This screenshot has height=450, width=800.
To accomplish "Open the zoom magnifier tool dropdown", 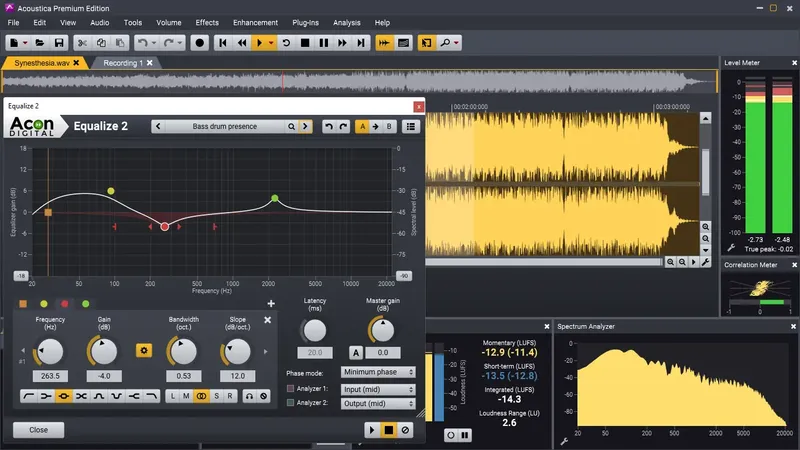I will [x=456, y=43].
